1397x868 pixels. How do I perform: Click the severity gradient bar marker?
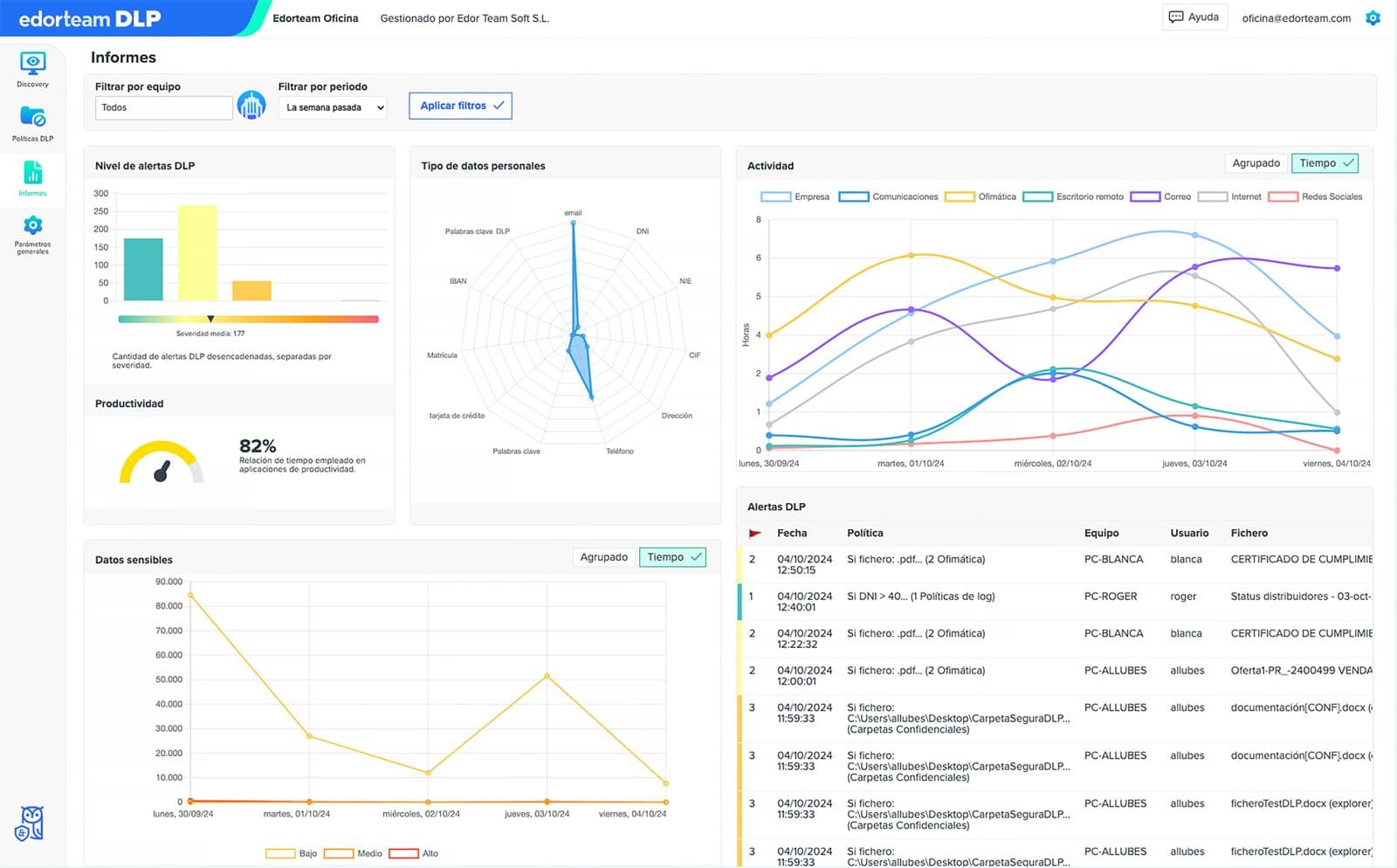tap(210, 319)
